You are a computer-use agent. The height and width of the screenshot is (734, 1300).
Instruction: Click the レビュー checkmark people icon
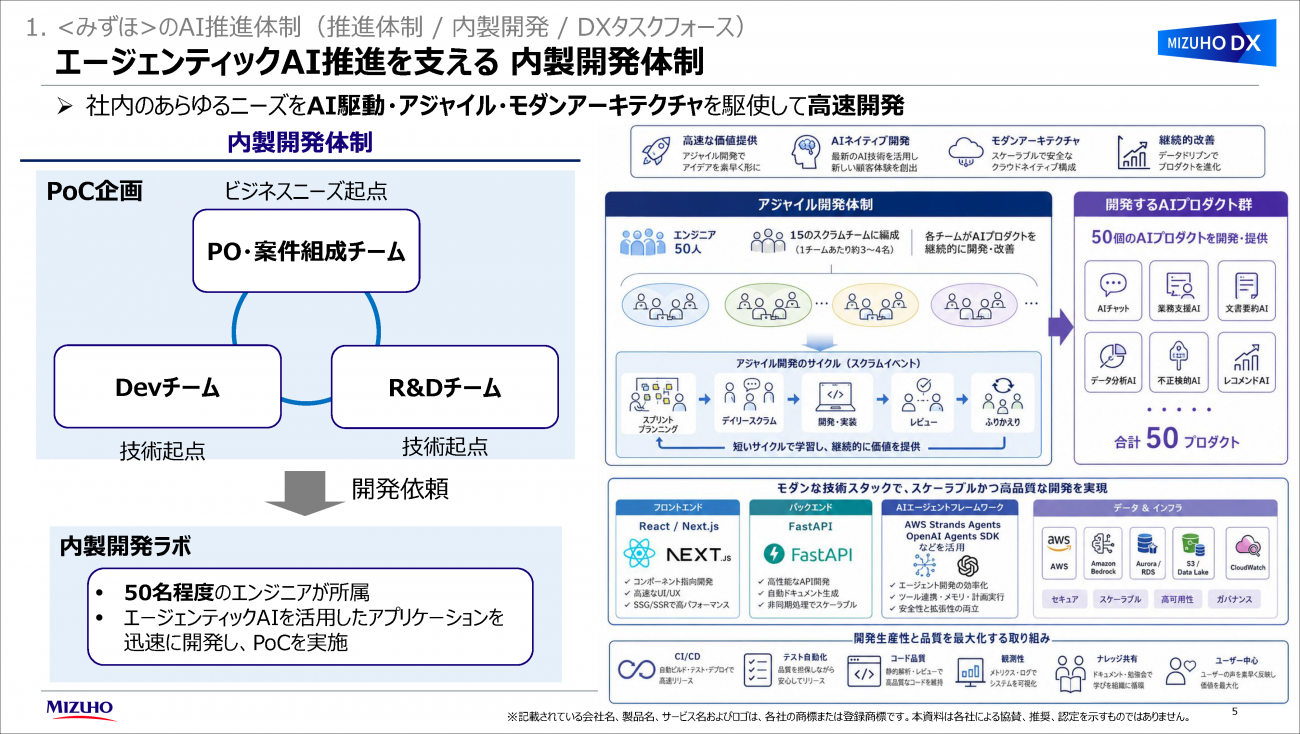click(x=923, y=397)
